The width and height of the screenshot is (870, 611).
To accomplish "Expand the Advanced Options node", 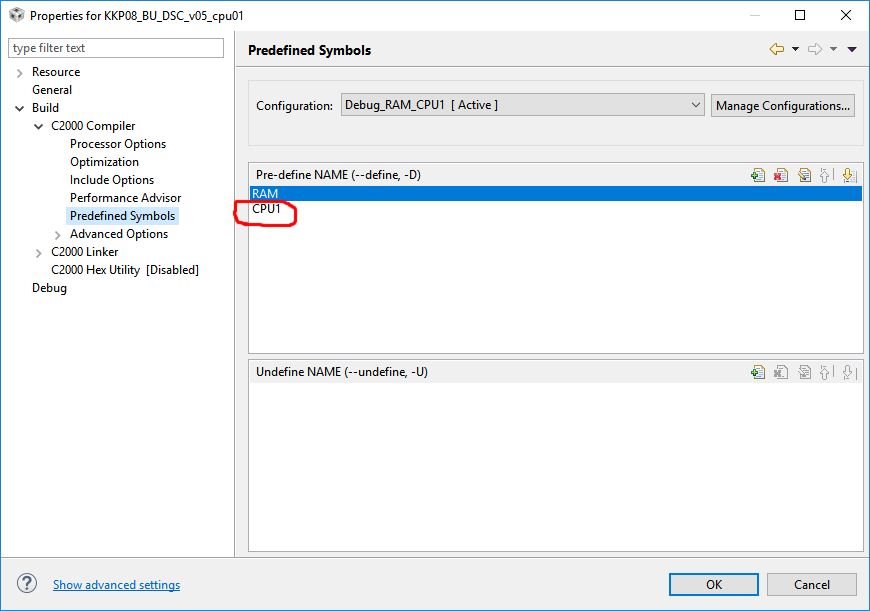I will tap(58, 235).
